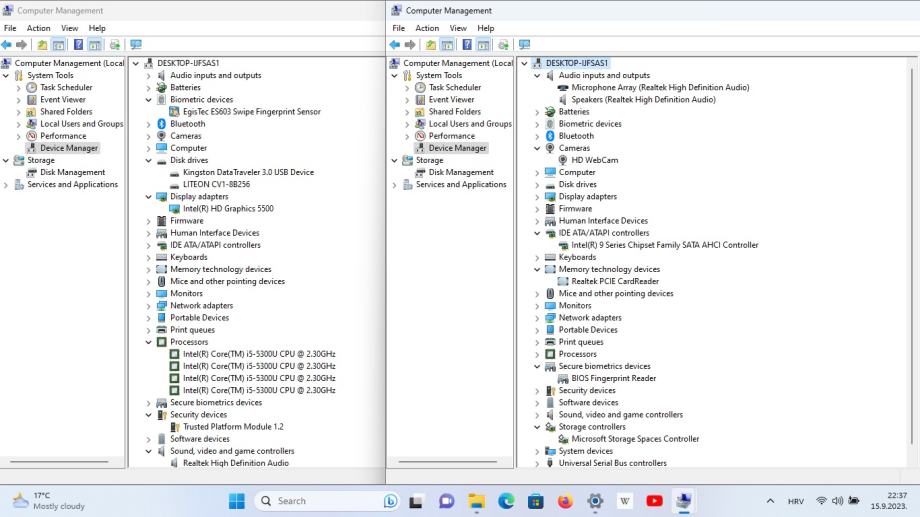Click the taskbar Search box
The width and height of the screenshot is (920, 517).
point(315,501)
